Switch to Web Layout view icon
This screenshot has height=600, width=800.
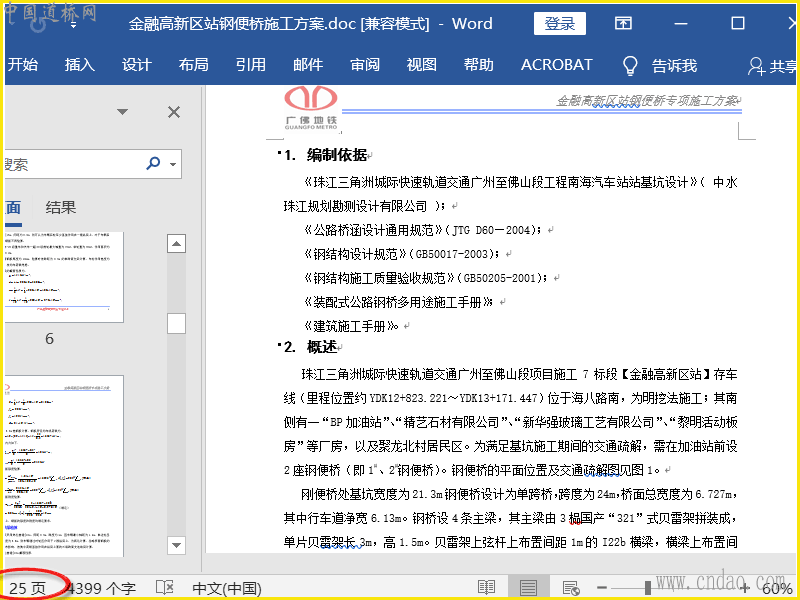[570, 587]
